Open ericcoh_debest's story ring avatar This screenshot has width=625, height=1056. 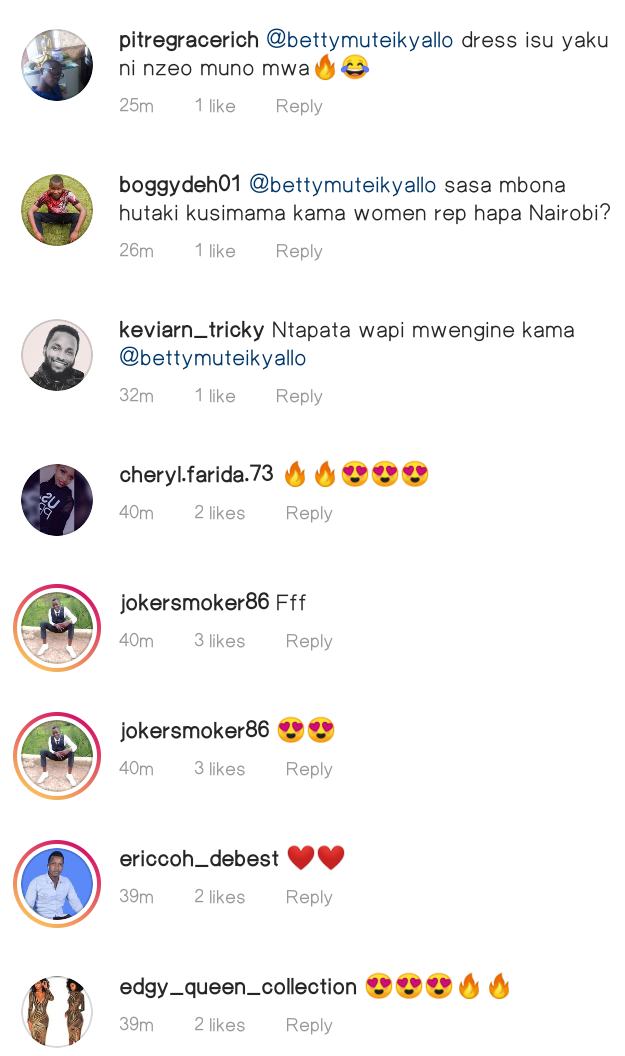[x=57, y=884]
